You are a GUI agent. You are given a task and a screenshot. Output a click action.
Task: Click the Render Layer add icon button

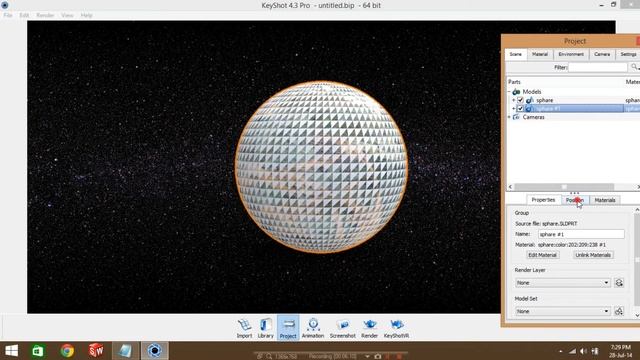pyautogui.click(x=619, y=282)
